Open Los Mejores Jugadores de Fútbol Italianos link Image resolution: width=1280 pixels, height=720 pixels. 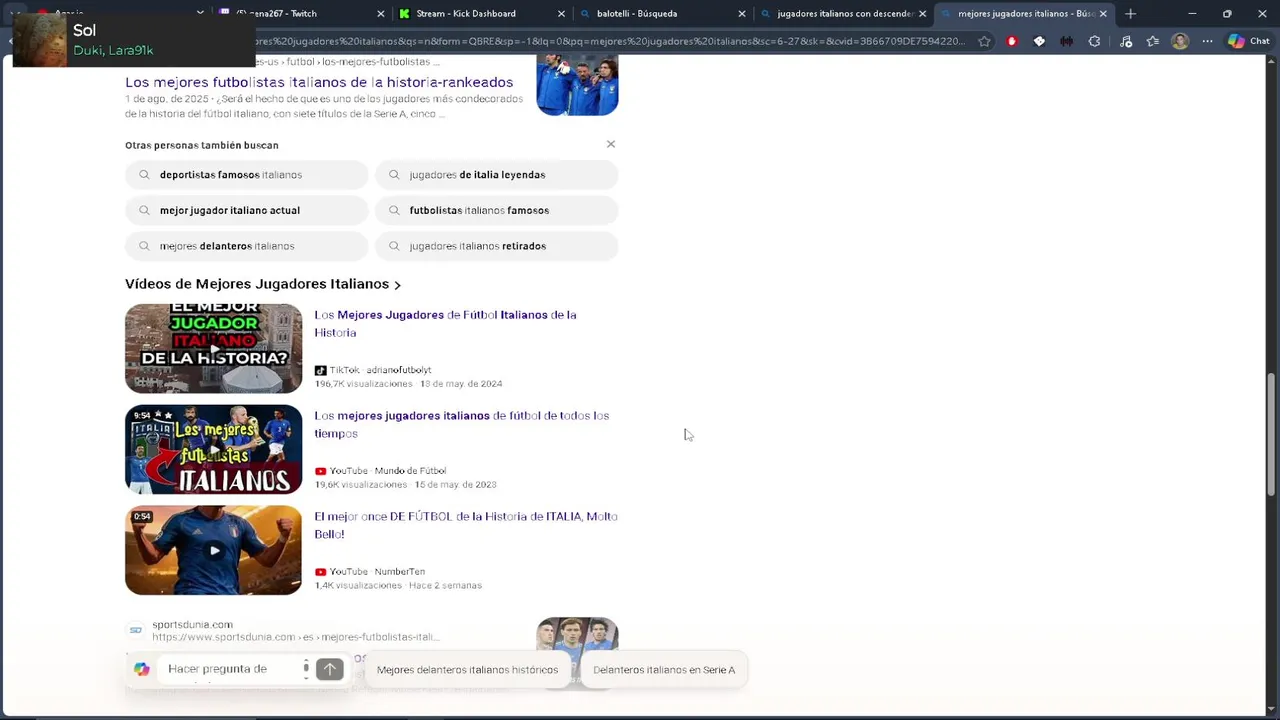(445, 323)
